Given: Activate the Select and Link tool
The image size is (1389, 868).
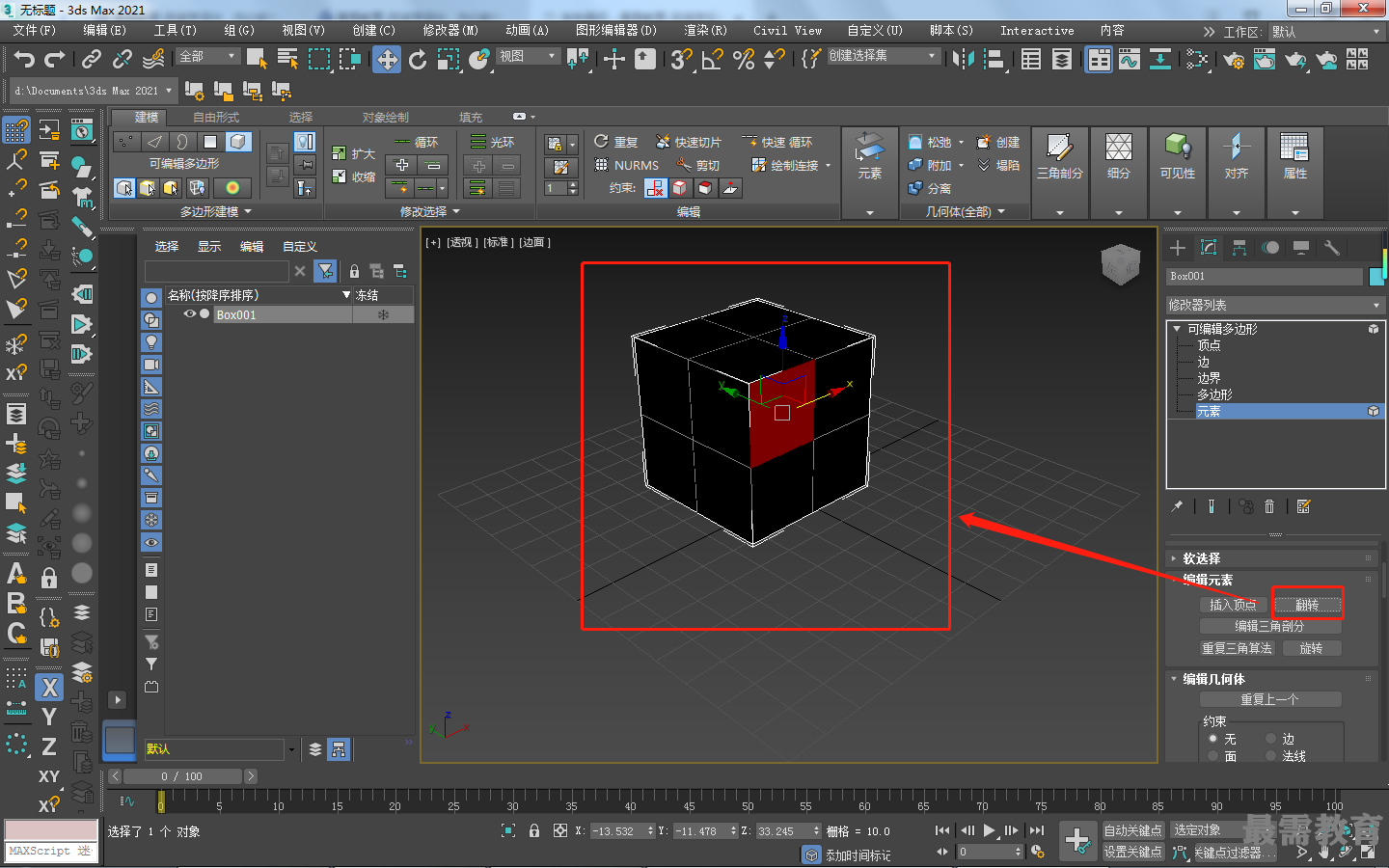Looking at the screenshot, I should tap(92, 60).
